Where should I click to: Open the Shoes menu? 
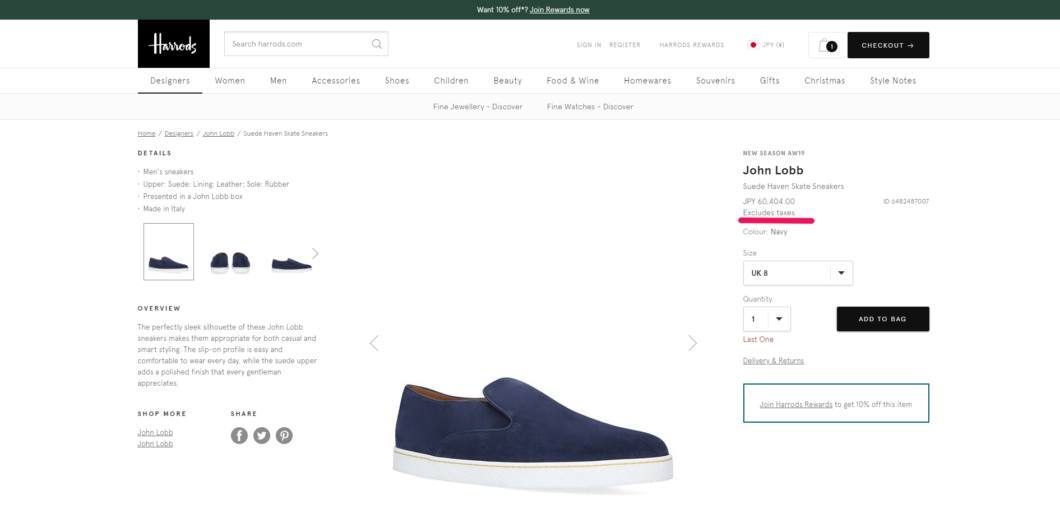[x=397, y=80]
